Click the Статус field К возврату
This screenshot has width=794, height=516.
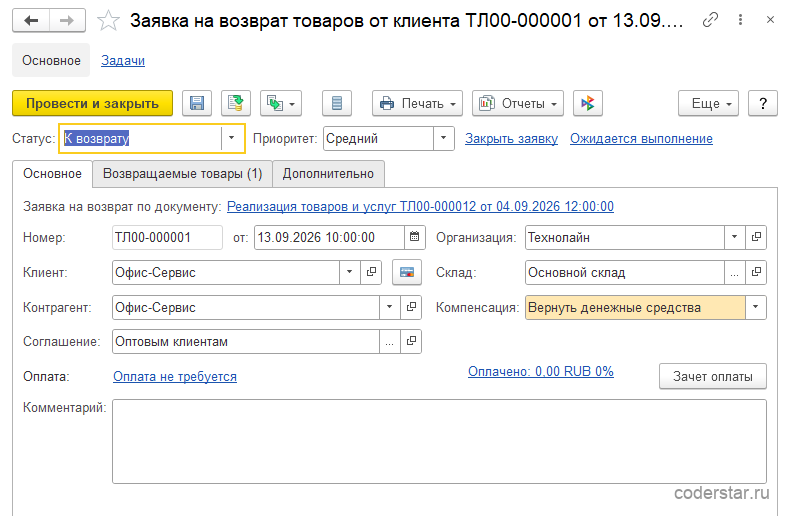pyautogui.click(x=142, y=138)
